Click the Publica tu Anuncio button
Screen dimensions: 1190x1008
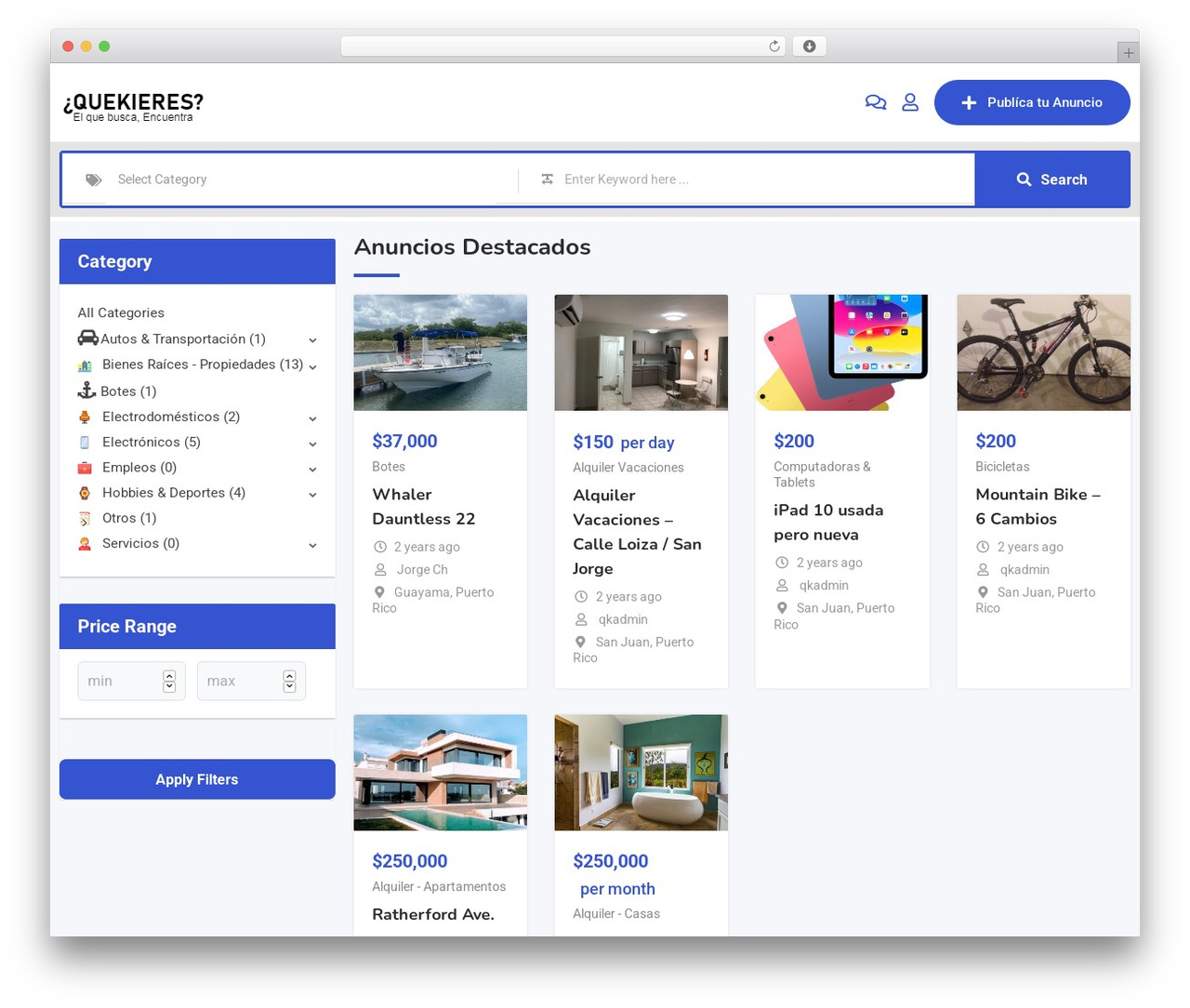(x=1032, y=102)
